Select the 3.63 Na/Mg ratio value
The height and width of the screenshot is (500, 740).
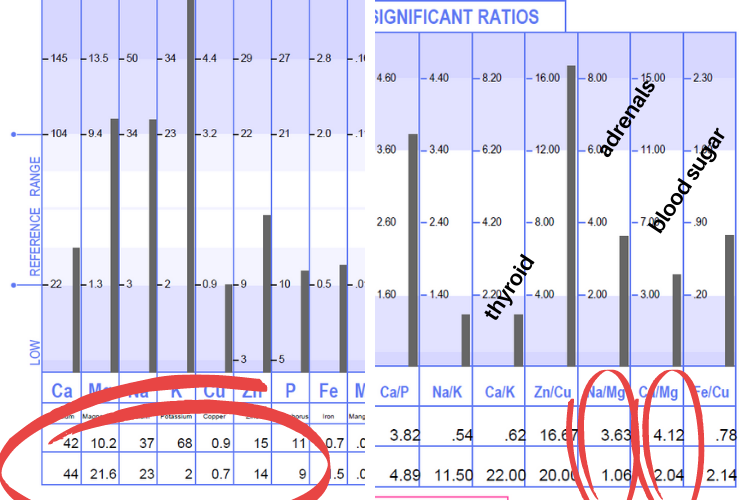[604, 435]
